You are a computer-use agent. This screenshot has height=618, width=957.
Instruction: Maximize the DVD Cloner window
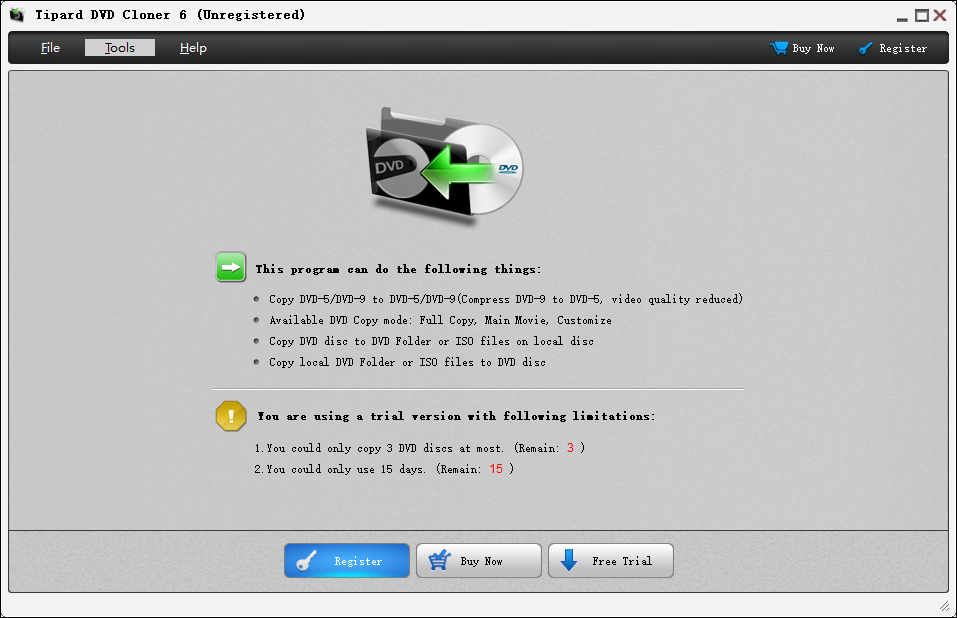coord(922,15)
